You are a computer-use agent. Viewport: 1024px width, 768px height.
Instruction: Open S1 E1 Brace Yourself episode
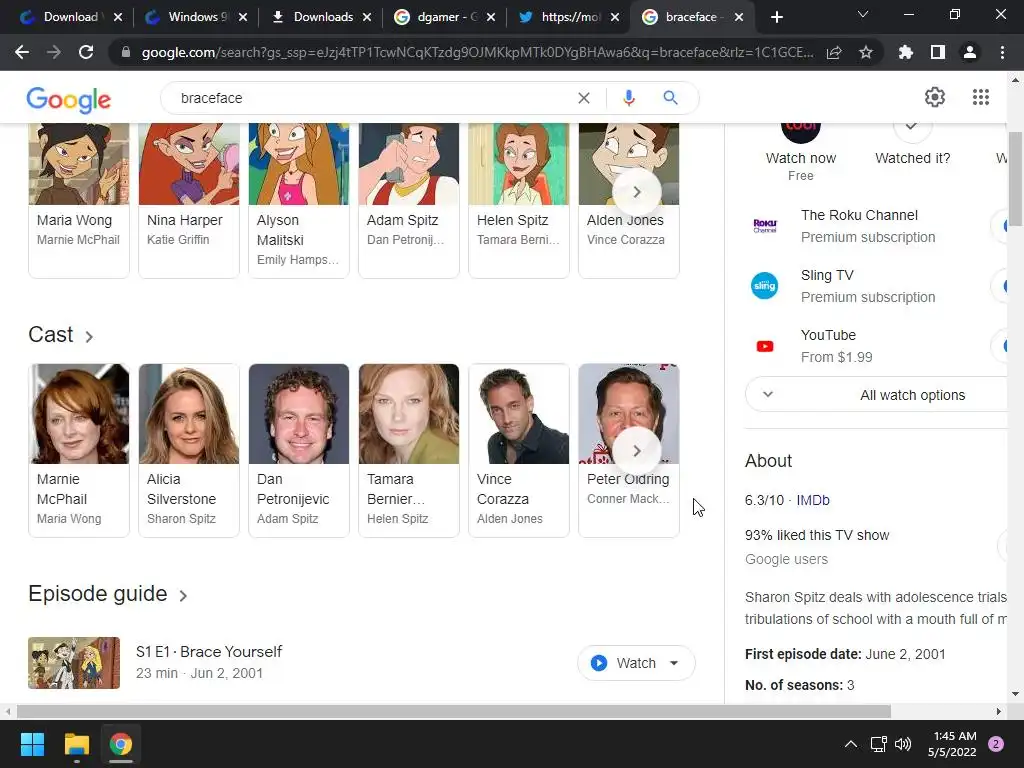click(x=208, y=652)
